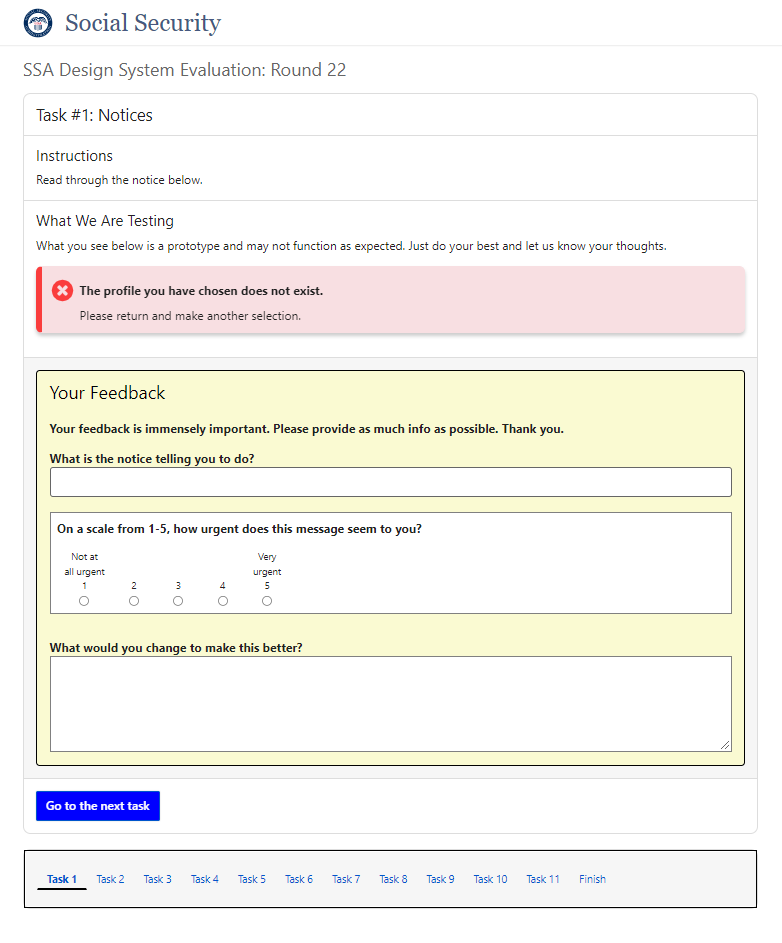Click the red error X icon
This screenshot has width=782, height=943.
(62, 291)
